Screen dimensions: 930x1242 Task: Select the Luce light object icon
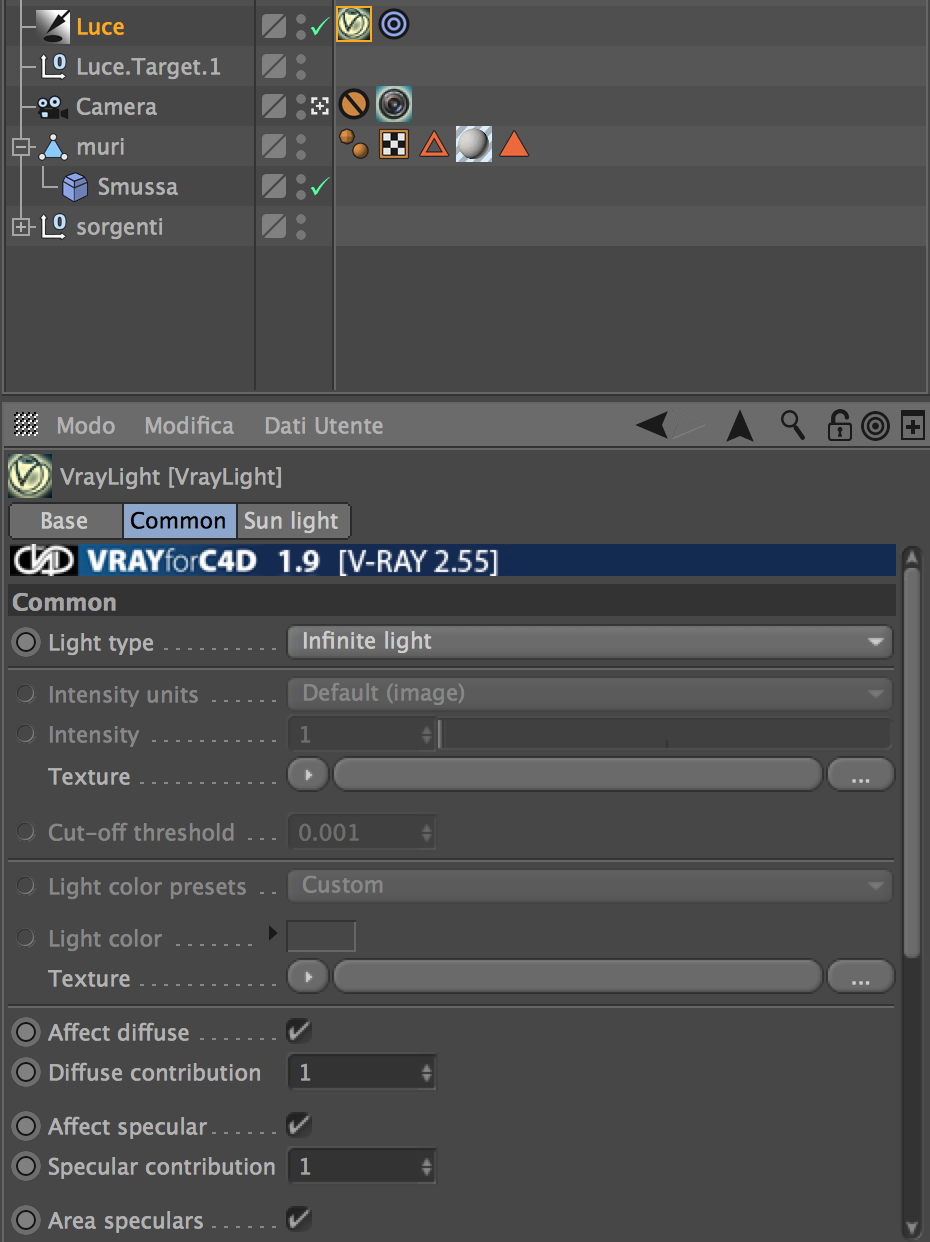(x=53, y=26)
